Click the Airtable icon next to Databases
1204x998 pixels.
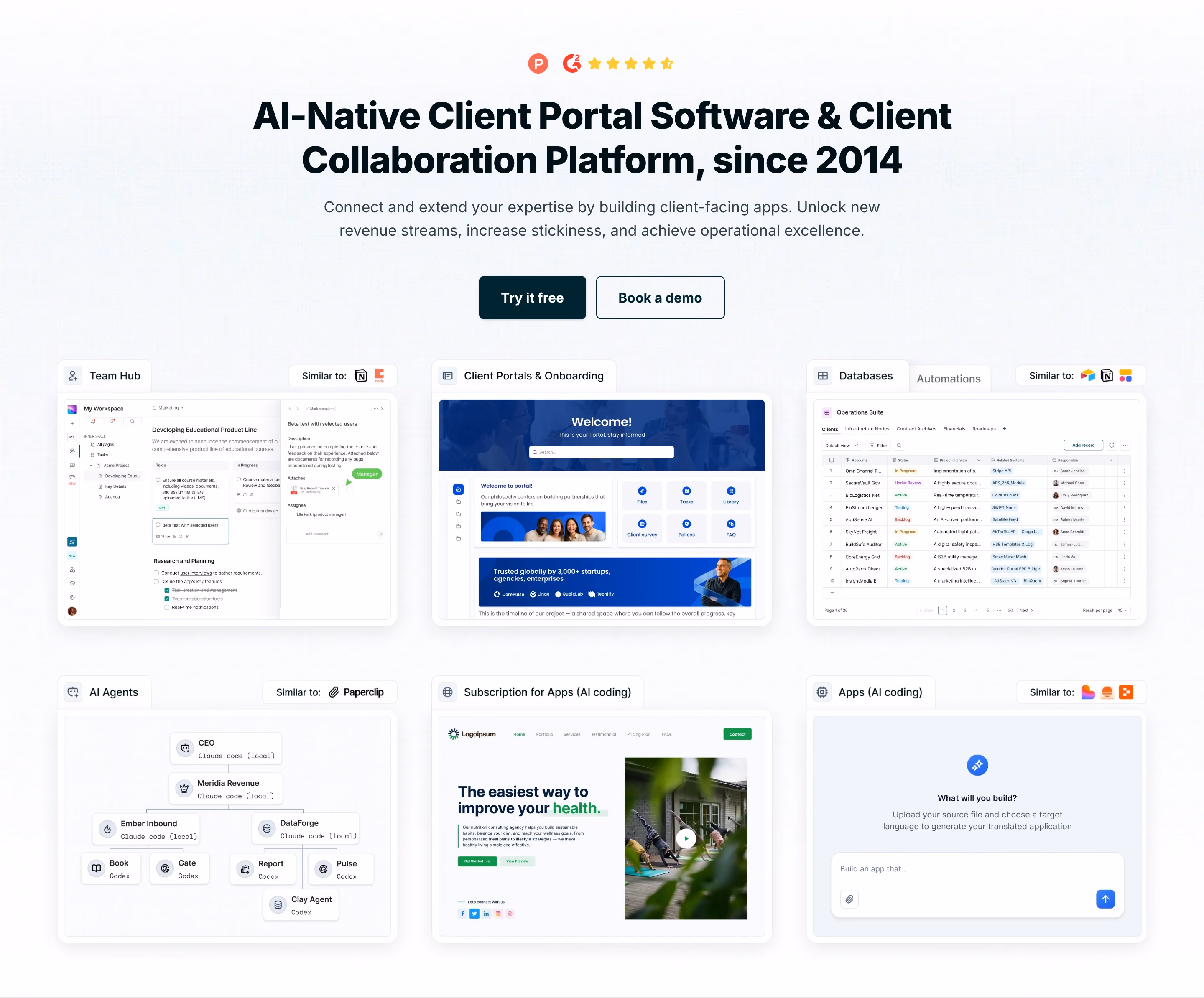coord(1088,375)
